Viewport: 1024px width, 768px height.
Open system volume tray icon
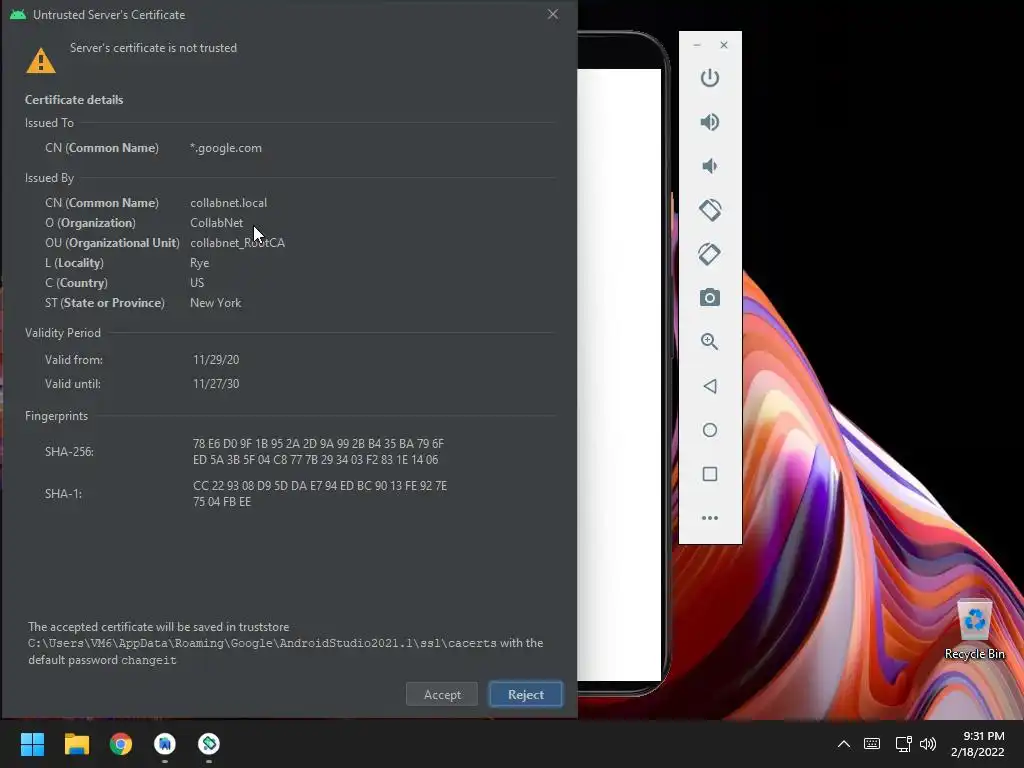click(x=928, y=744)
